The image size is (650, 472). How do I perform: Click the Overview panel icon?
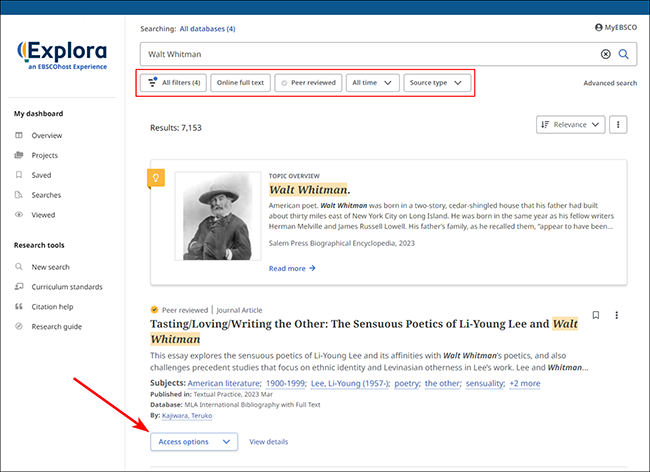(x=19, y=135)
